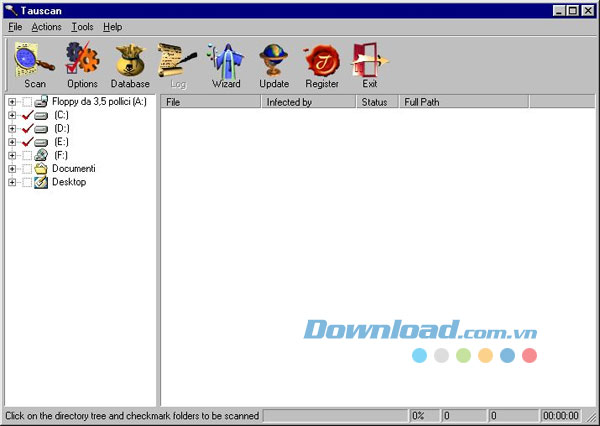The width and height of the screenshot is (600, 426).
Task: Maximize the Tauscan window
Action: [573, 11]
